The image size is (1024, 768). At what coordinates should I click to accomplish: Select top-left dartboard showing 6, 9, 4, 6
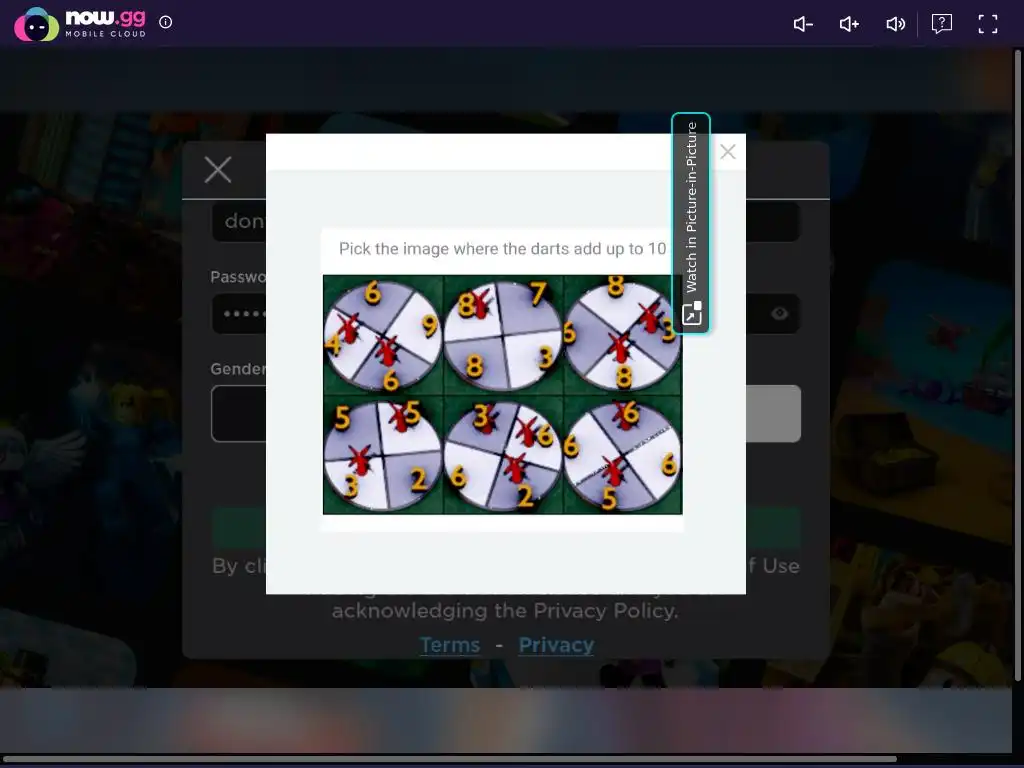383,334
